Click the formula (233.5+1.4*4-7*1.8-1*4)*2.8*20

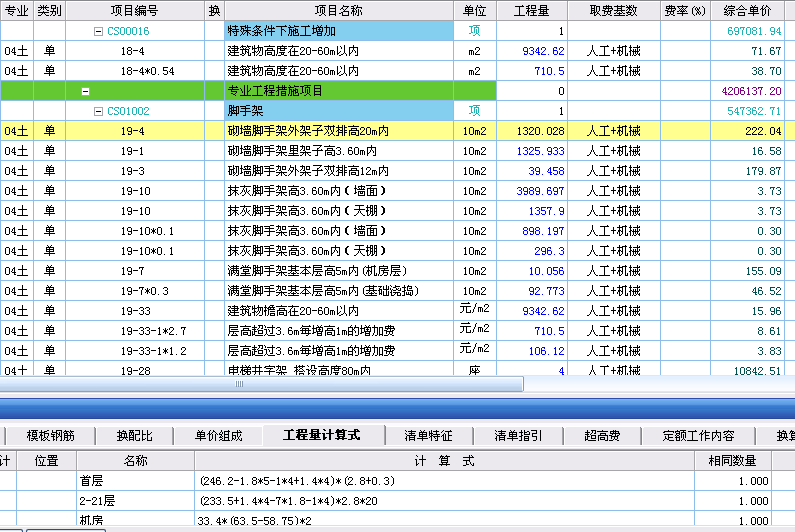(x=288, y=501)
